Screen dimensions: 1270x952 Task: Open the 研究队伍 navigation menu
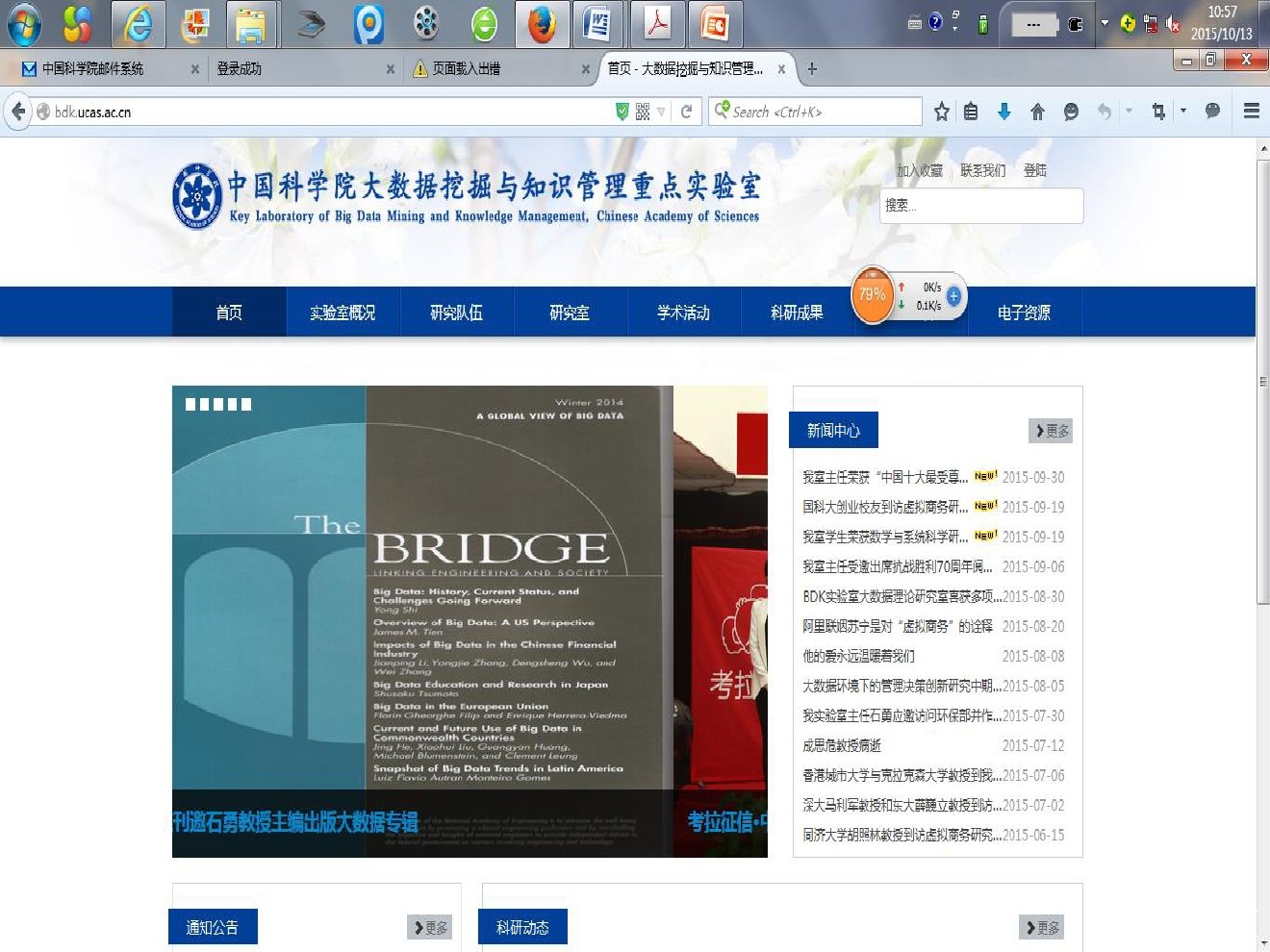click(456, 313)
